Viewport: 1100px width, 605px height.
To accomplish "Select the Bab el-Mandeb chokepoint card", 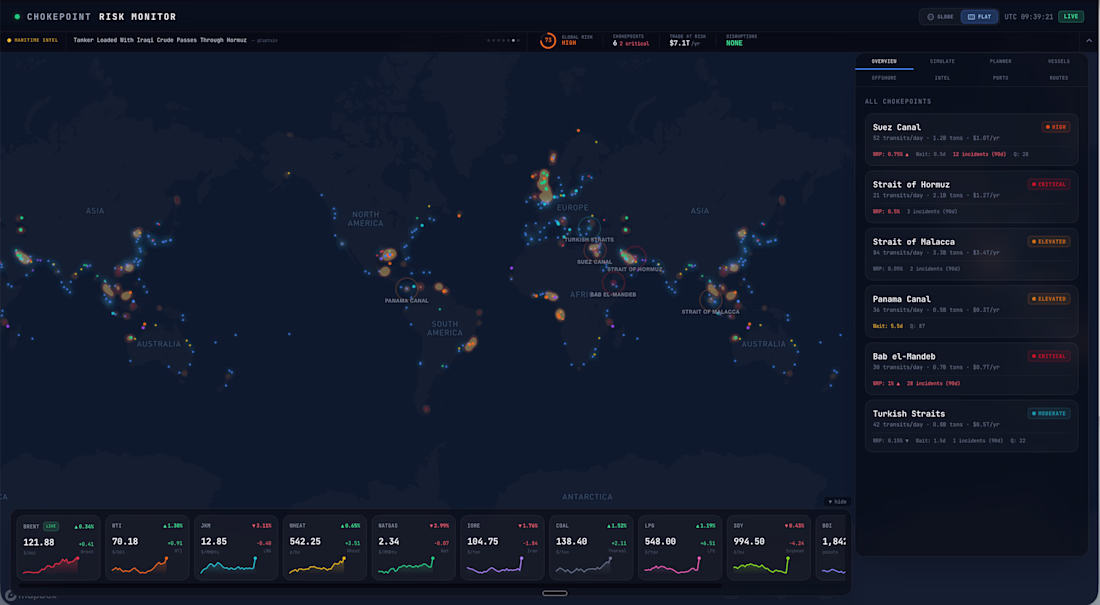I will 971,369.
